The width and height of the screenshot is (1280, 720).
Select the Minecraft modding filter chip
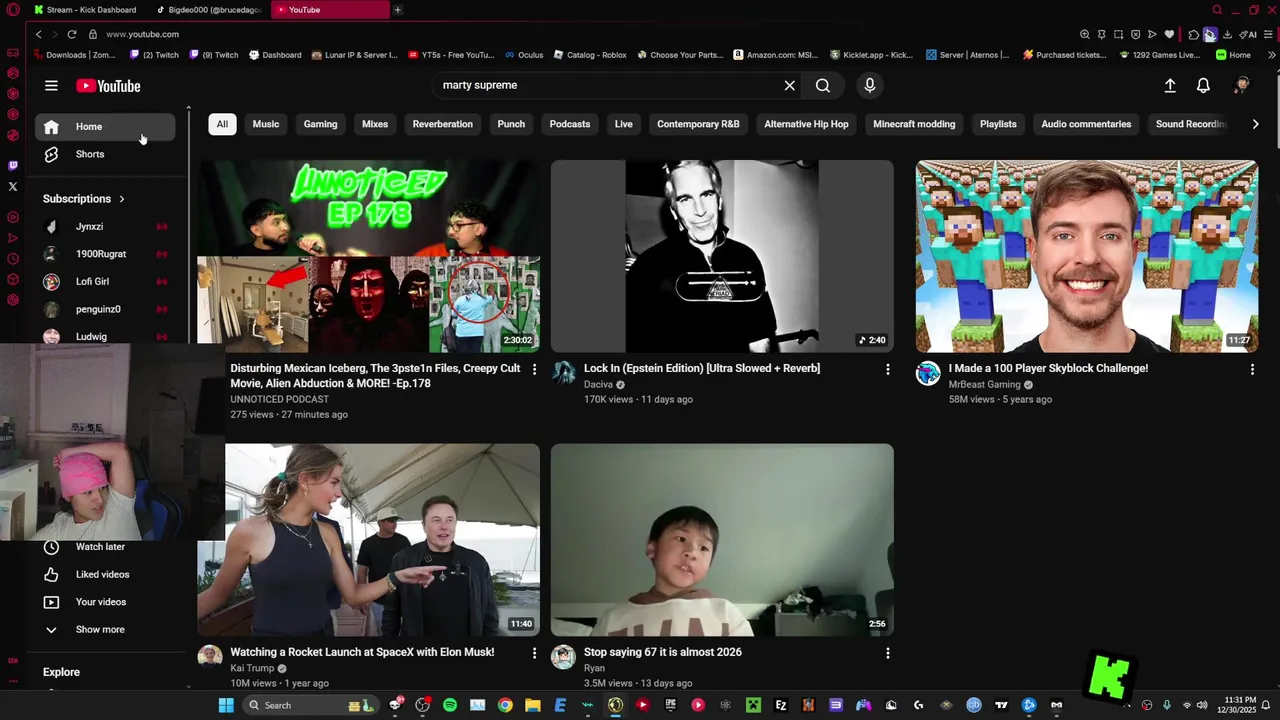pos(914,124)
